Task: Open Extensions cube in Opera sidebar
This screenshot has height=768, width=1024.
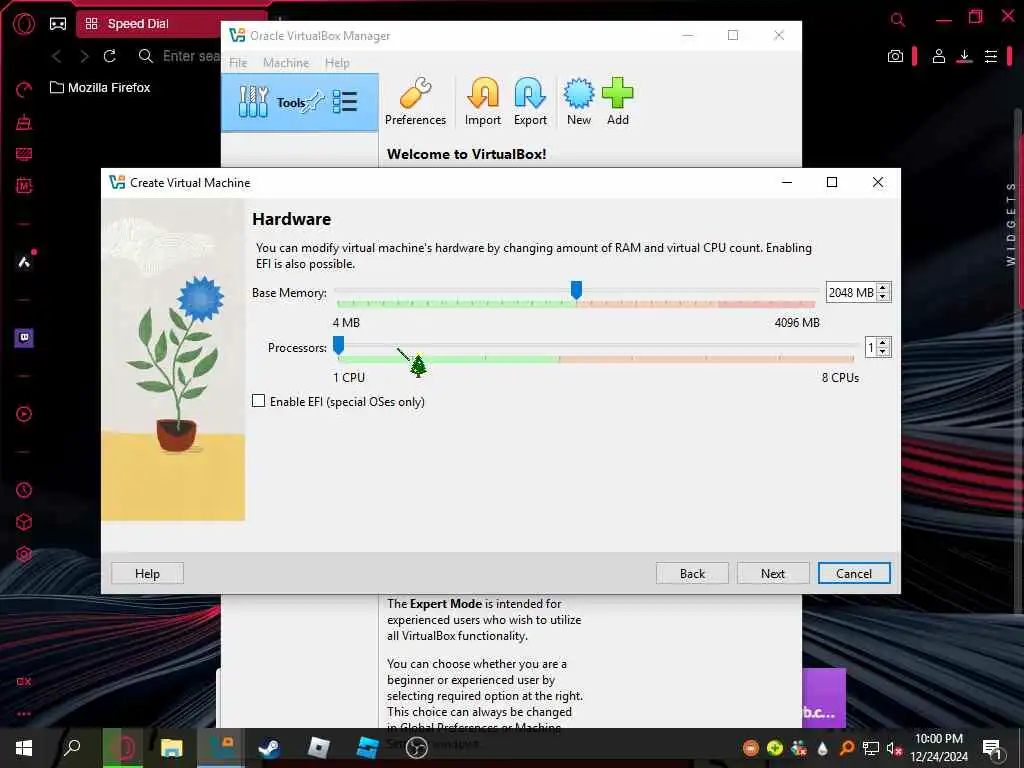Action: pos(24,522)
